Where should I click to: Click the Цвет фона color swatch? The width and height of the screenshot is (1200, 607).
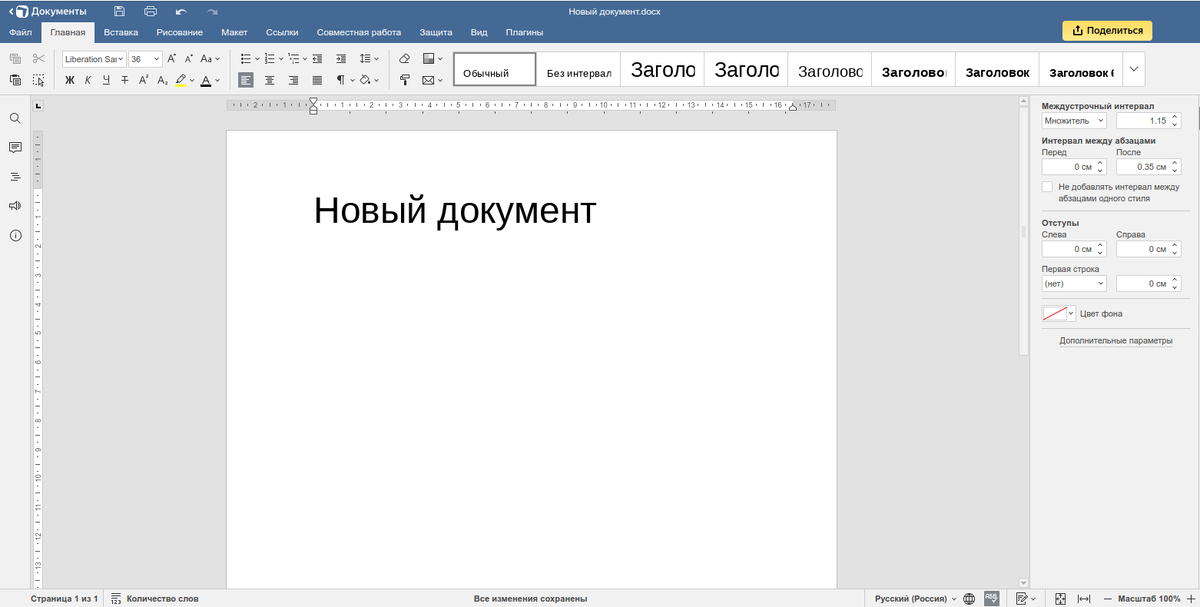pyautogui.click(x=1054, y=313)
